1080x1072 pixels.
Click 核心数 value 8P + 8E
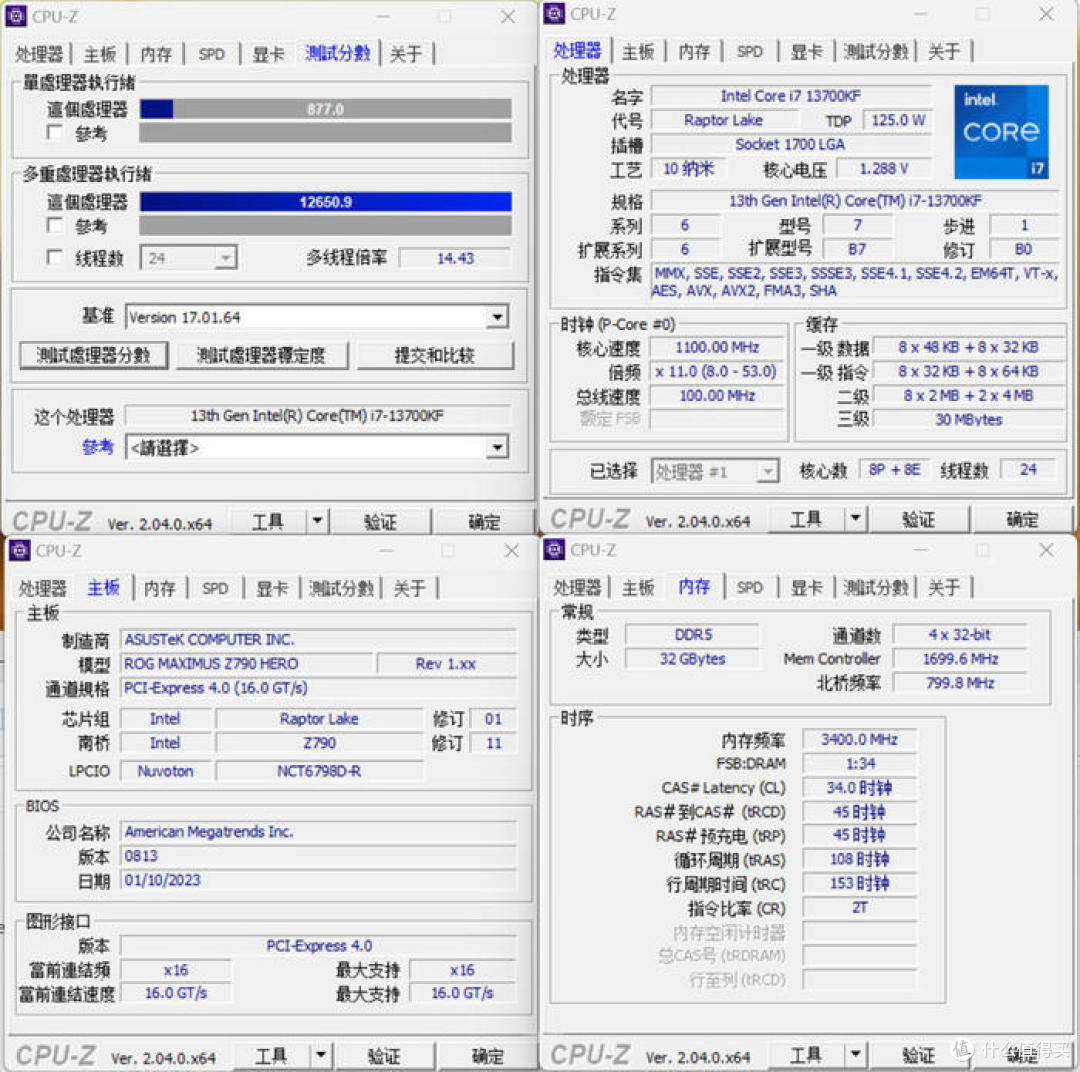894,469
